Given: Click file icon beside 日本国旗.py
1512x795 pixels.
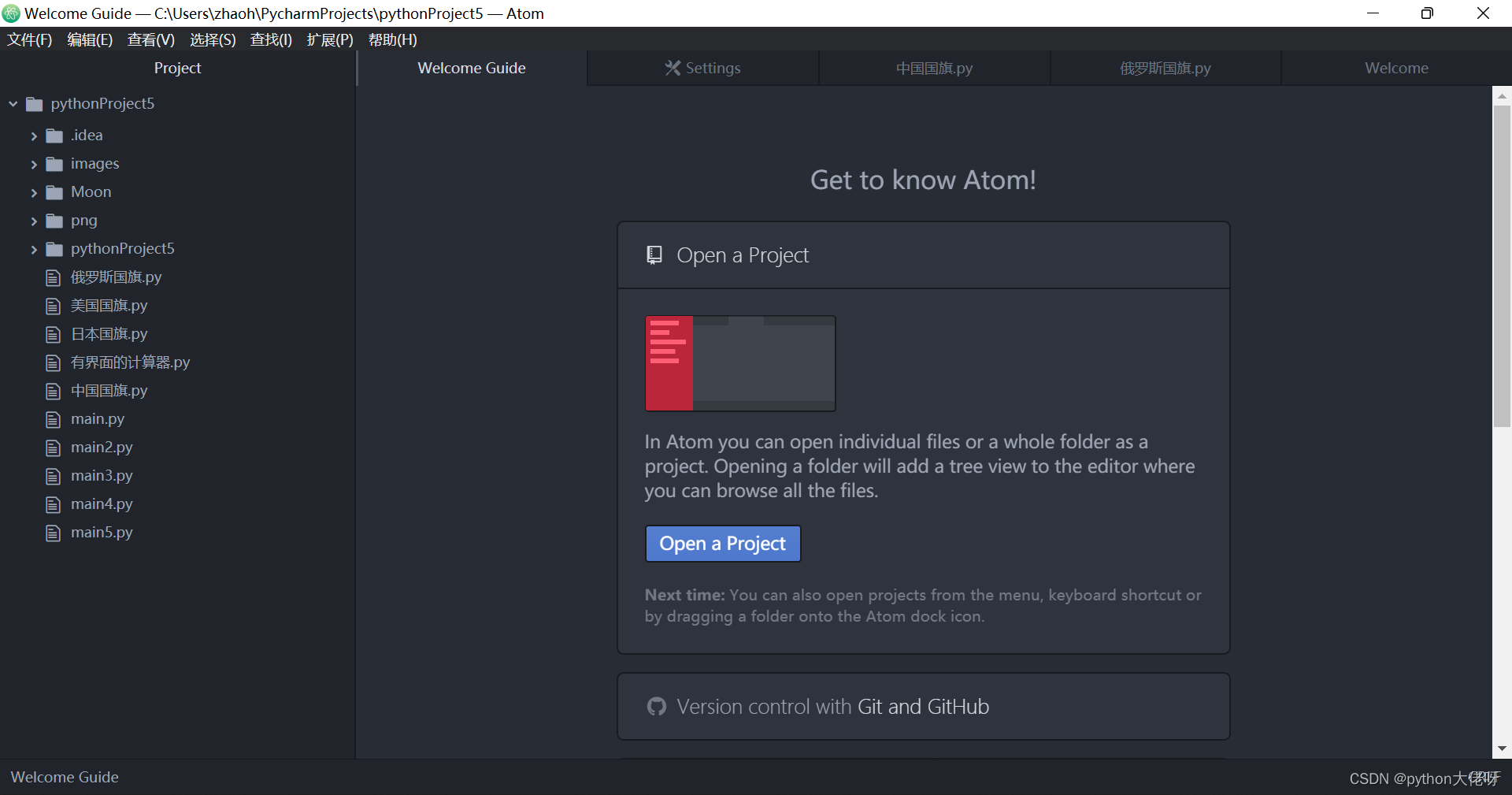Looking at the screenshot, I should click(x=53, y=334).
